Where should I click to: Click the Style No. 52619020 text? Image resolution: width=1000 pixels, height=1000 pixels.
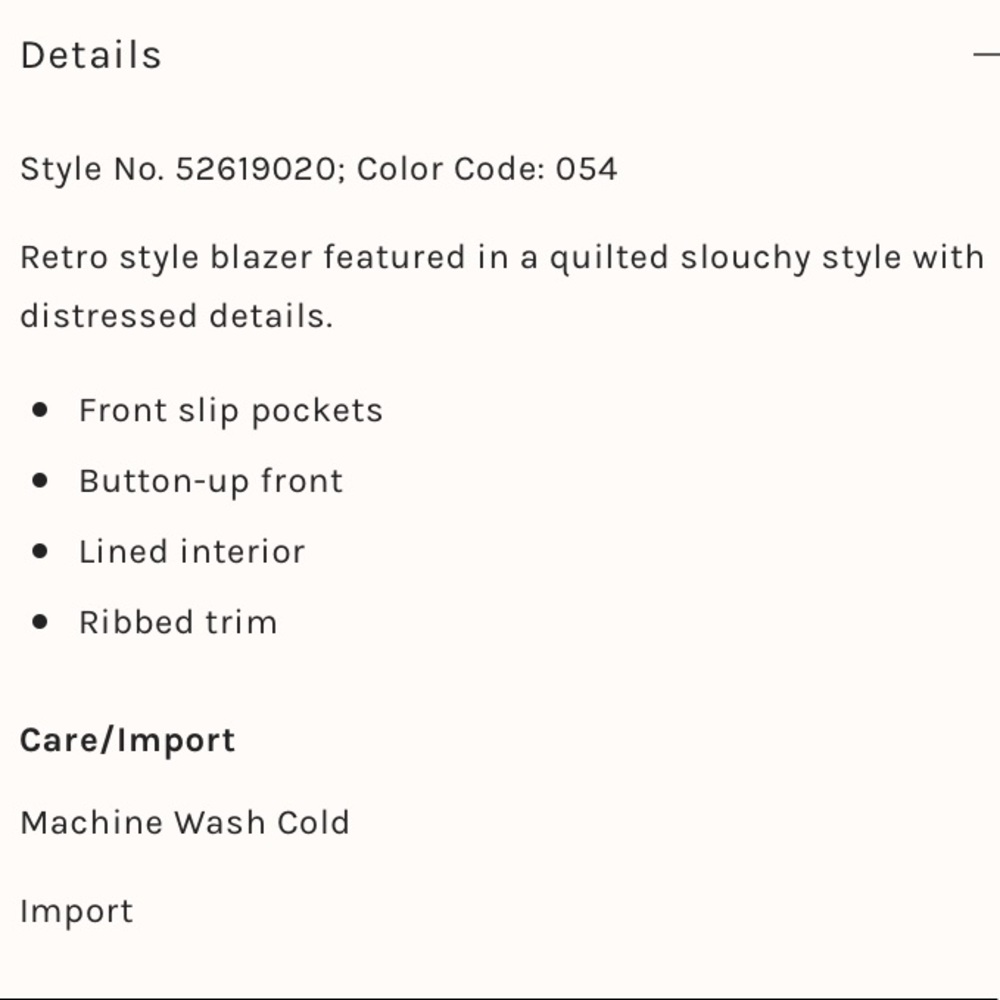tap(177, 168)
